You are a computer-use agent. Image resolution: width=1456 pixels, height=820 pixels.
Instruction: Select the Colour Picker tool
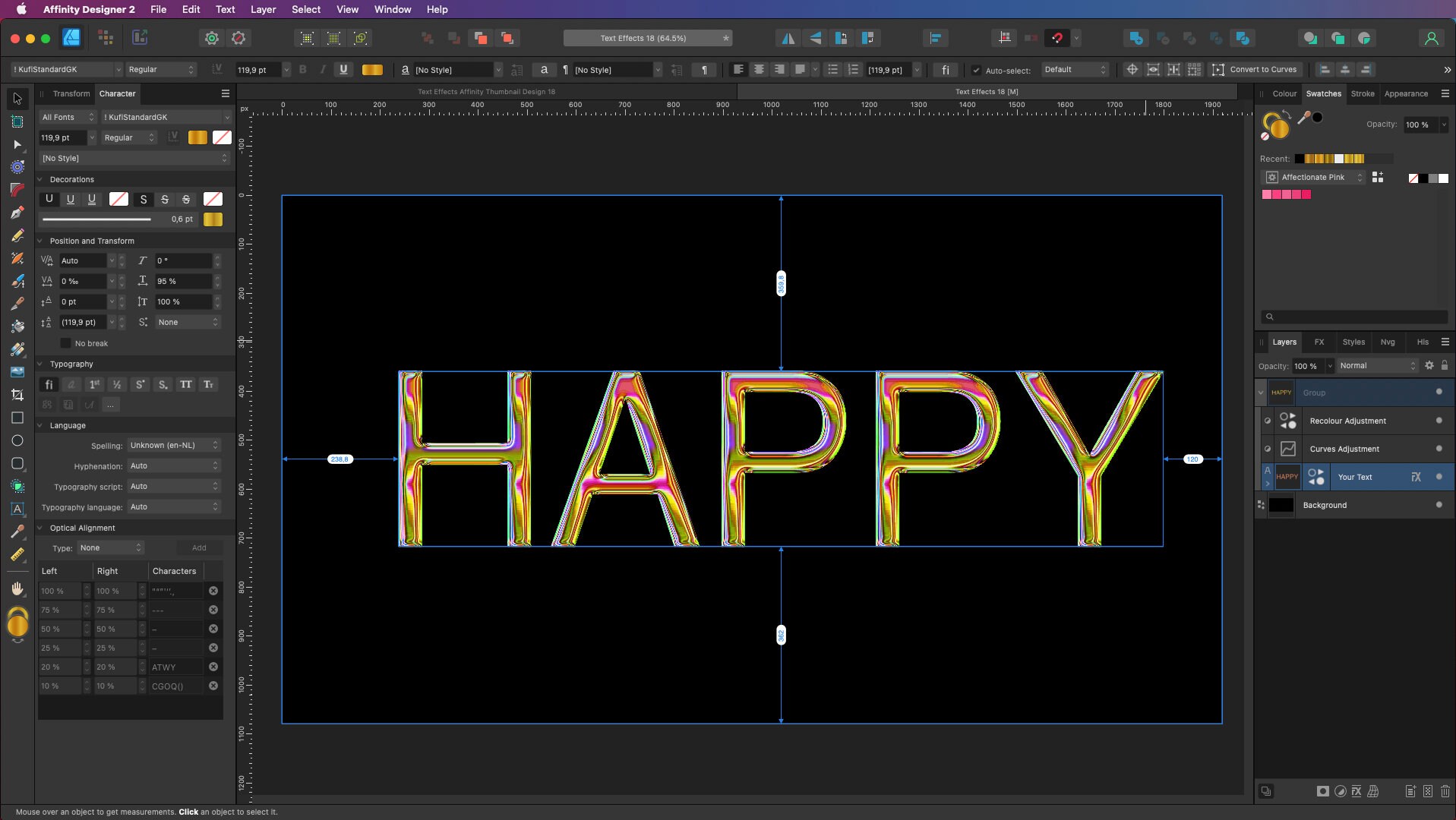click(17, 531)
